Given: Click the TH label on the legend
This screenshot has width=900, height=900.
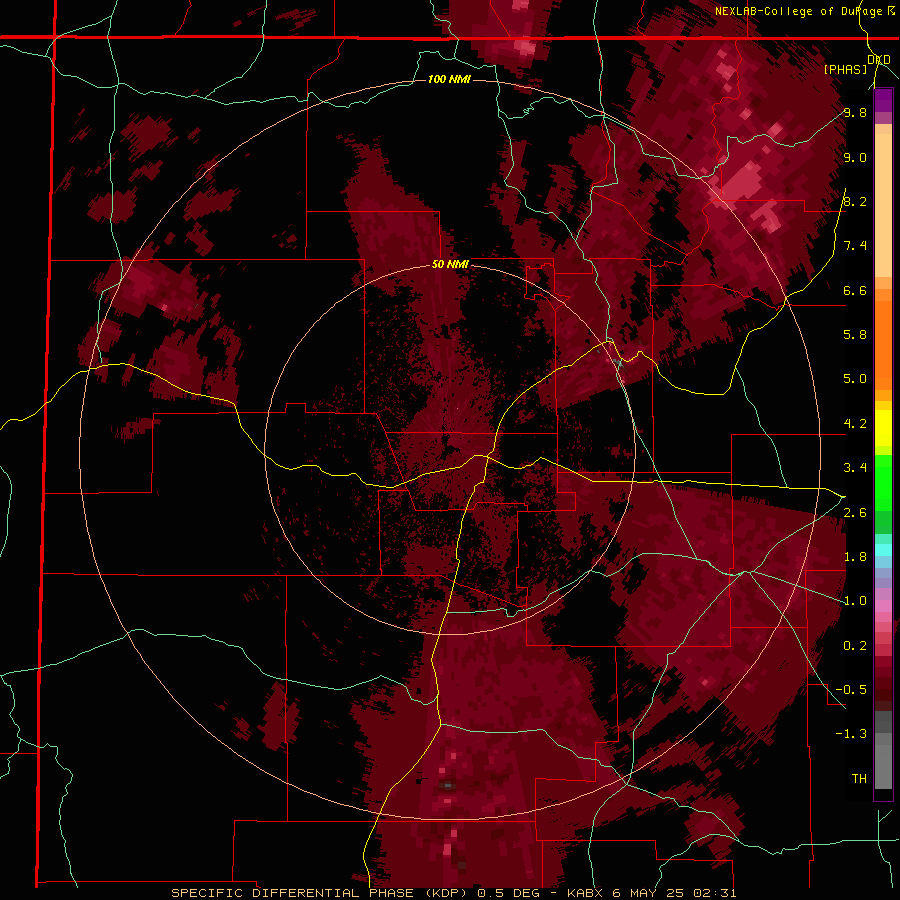Looking at the screenshot, I should (x=859, y=779).
